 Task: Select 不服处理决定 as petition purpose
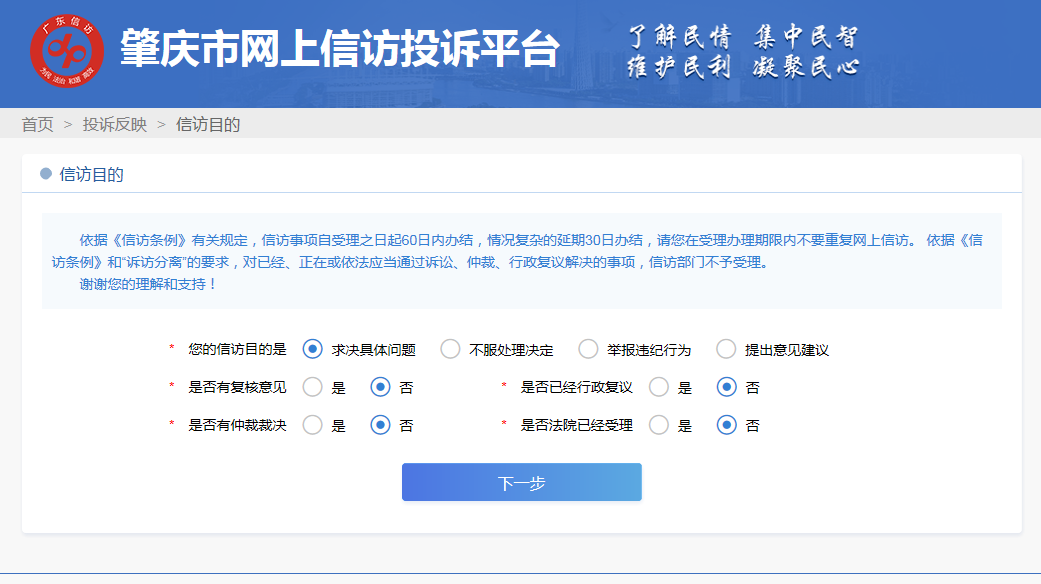449,348
